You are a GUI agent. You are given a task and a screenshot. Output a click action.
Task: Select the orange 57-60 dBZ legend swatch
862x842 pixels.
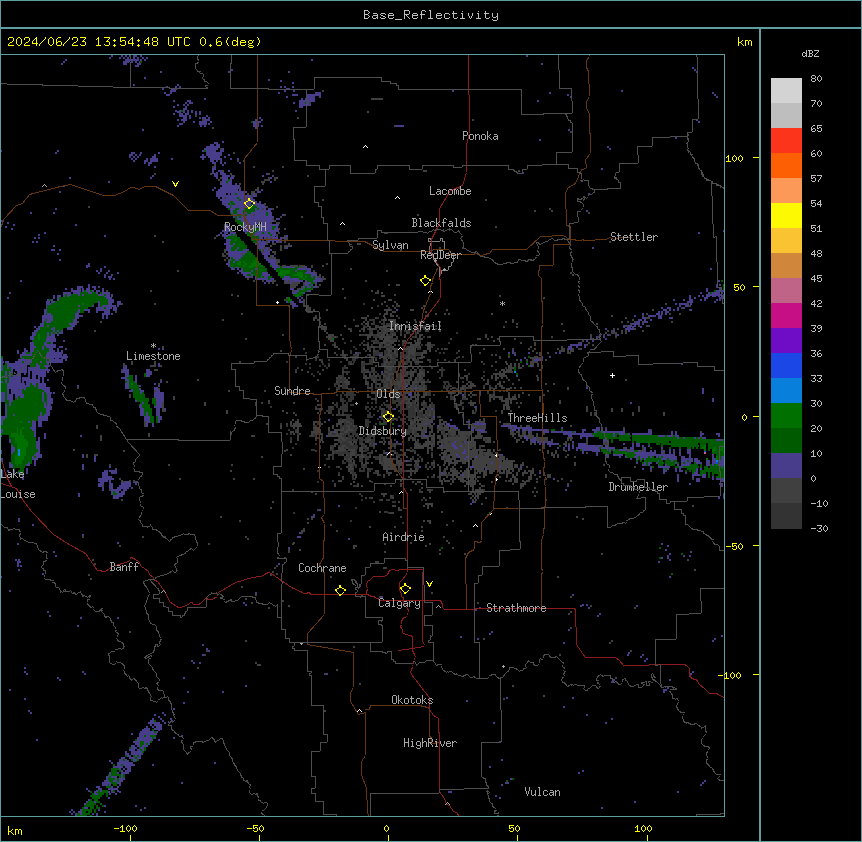pos(786,165)
